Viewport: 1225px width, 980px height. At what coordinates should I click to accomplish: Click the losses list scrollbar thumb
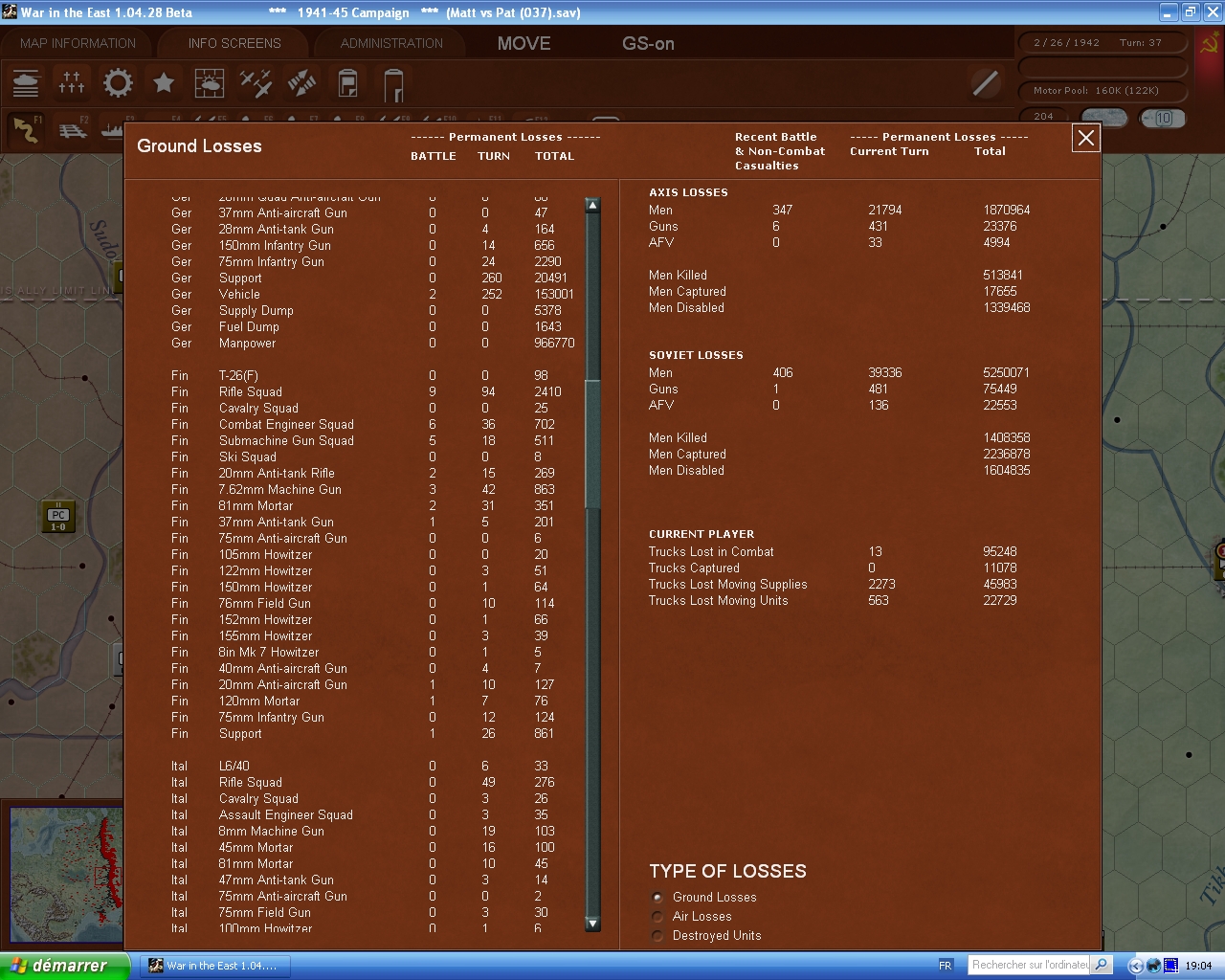(x=592, y=445)
